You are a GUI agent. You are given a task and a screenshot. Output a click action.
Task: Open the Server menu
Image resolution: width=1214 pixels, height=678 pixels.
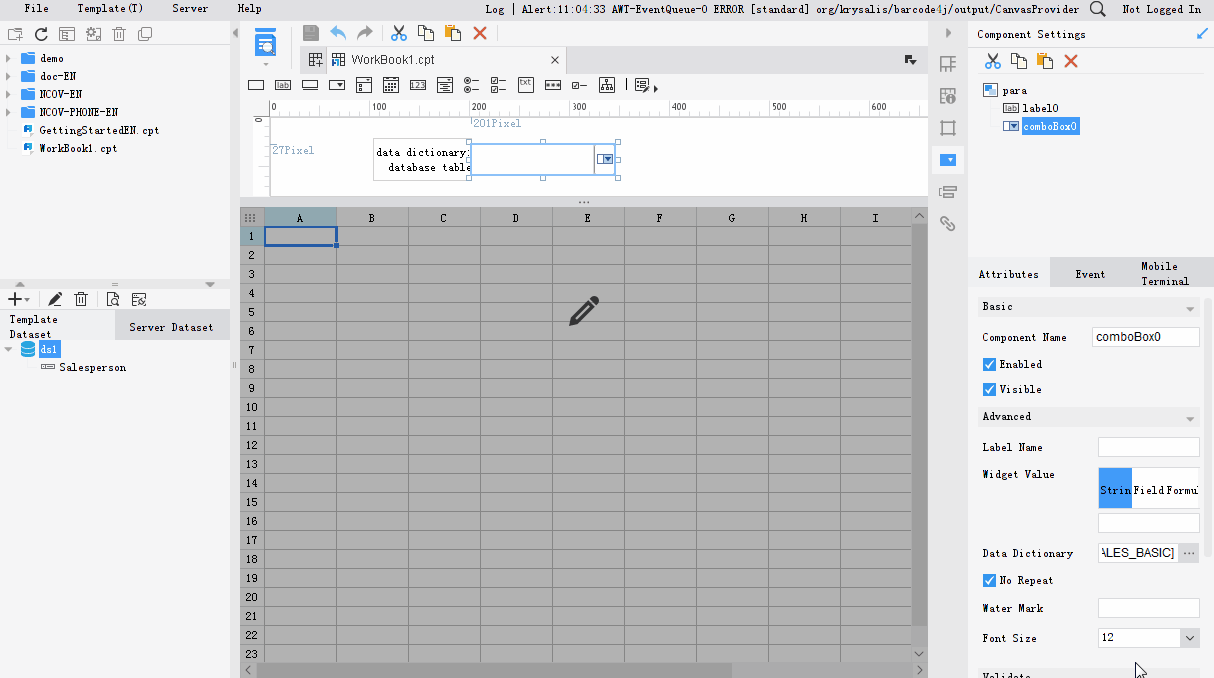[x=190, y=9]
